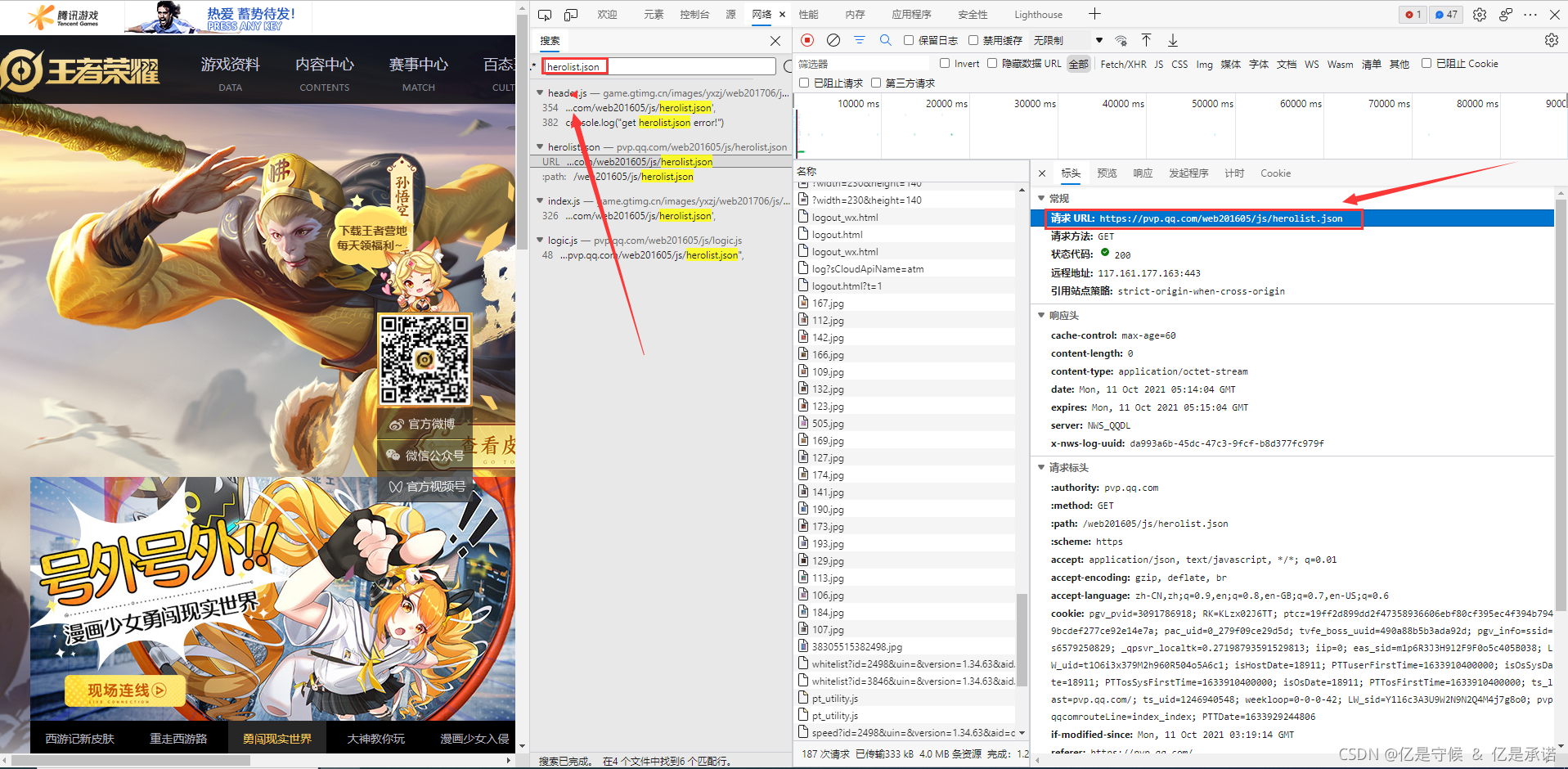This screenshot has width=1568, height=769.
Task: Close the 网络 tab
Action: click(782, 15)
